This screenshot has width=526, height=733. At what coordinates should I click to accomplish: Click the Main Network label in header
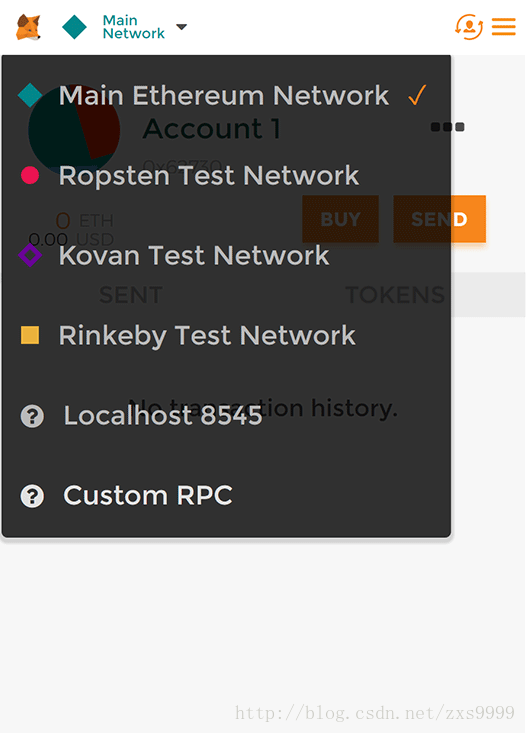pos(134,27)
